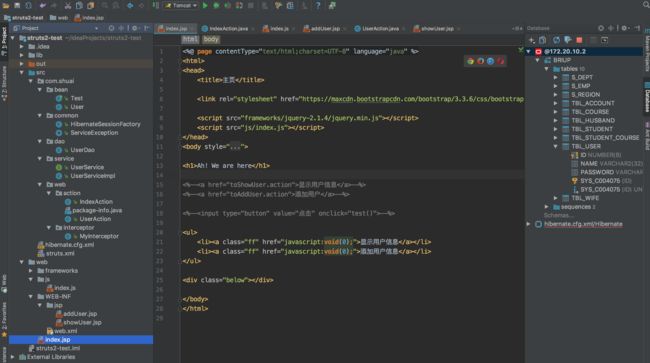Click the body breadcrumb in editor
The width and height of the screenshot is (650, 363).
[x=211, y=39]
